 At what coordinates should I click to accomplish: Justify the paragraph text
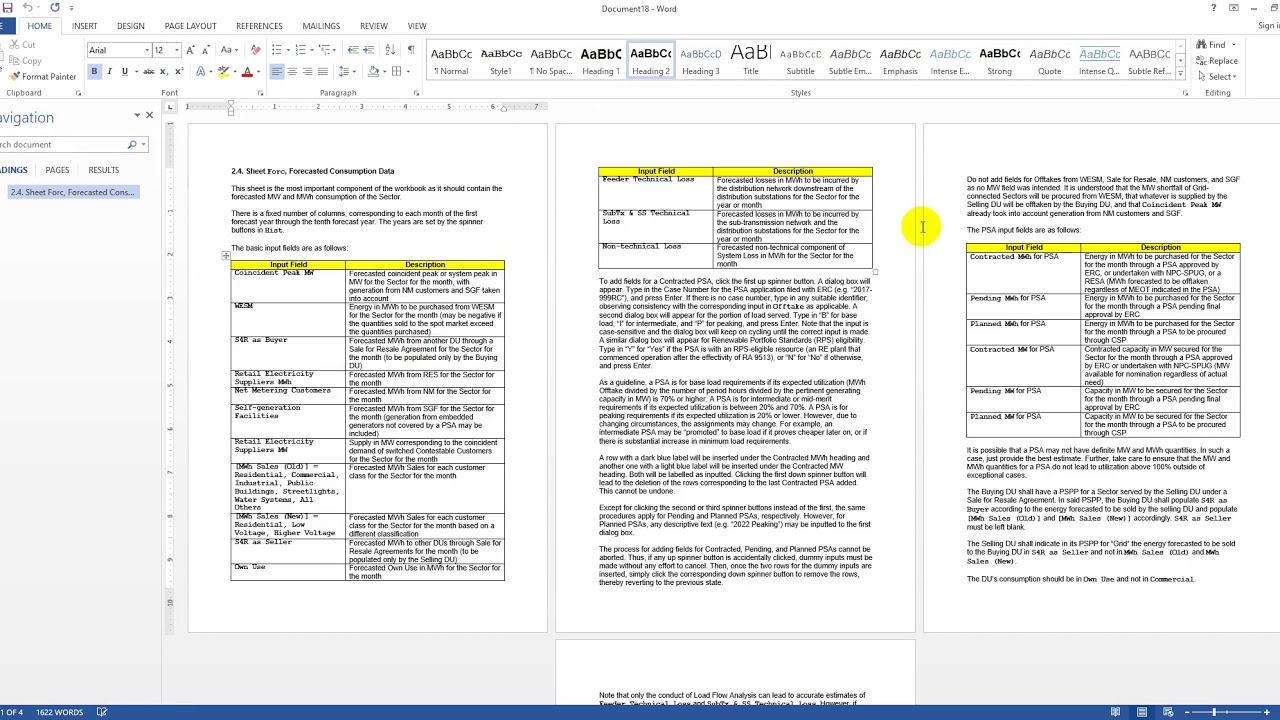322,71
